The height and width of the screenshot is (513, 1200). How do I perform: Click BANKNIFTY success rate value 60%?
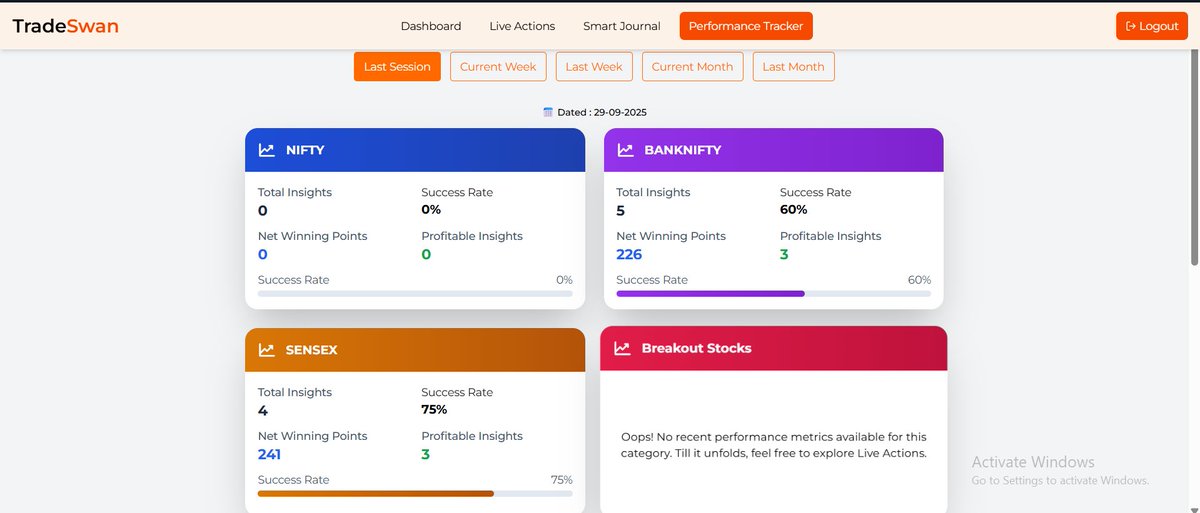[x=794, y=210]
